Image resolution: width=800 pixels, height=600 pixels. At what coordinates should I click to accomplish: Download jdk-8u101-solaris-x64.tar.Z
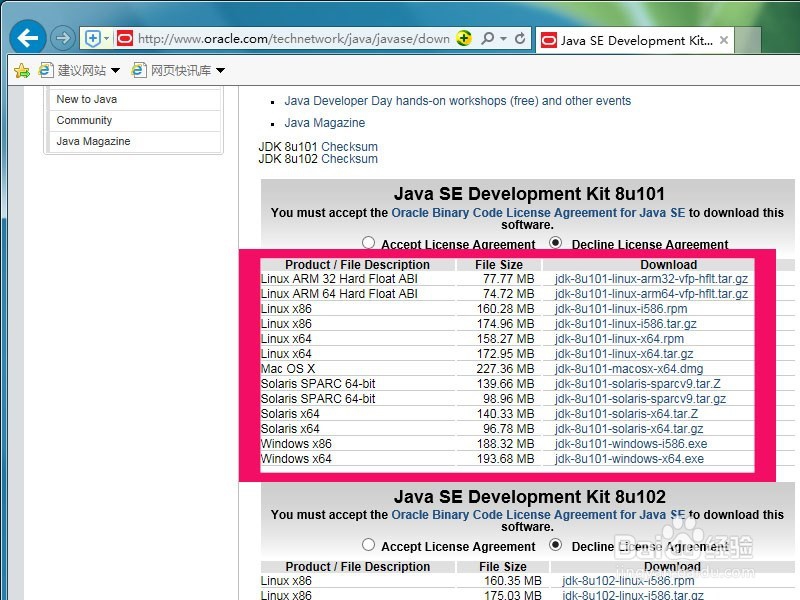pyautogui.click(x=627, y=414)
